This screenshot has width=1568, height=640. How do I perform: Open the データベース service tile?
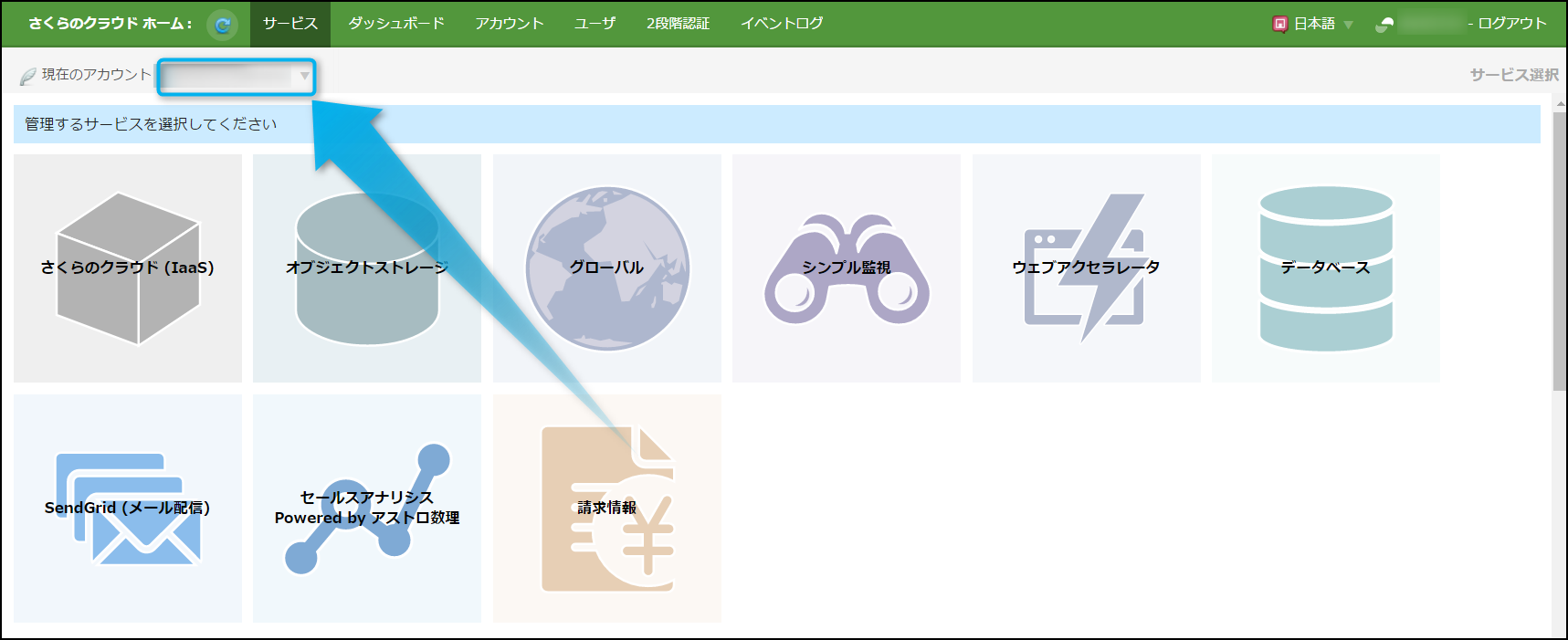[x=1325, y=268]
